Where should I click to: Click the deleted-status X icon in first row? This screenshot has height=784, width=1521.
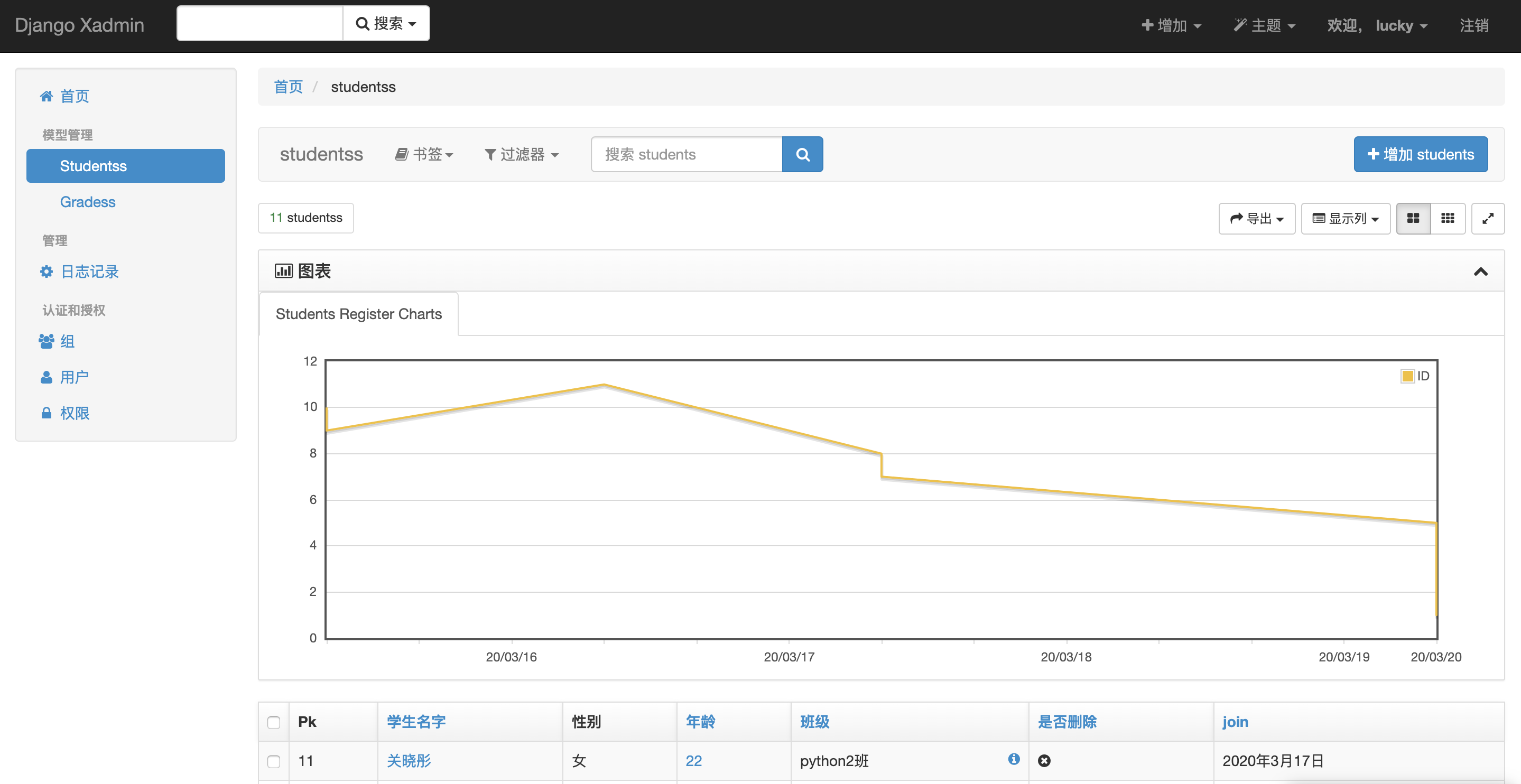[1044, 761]
